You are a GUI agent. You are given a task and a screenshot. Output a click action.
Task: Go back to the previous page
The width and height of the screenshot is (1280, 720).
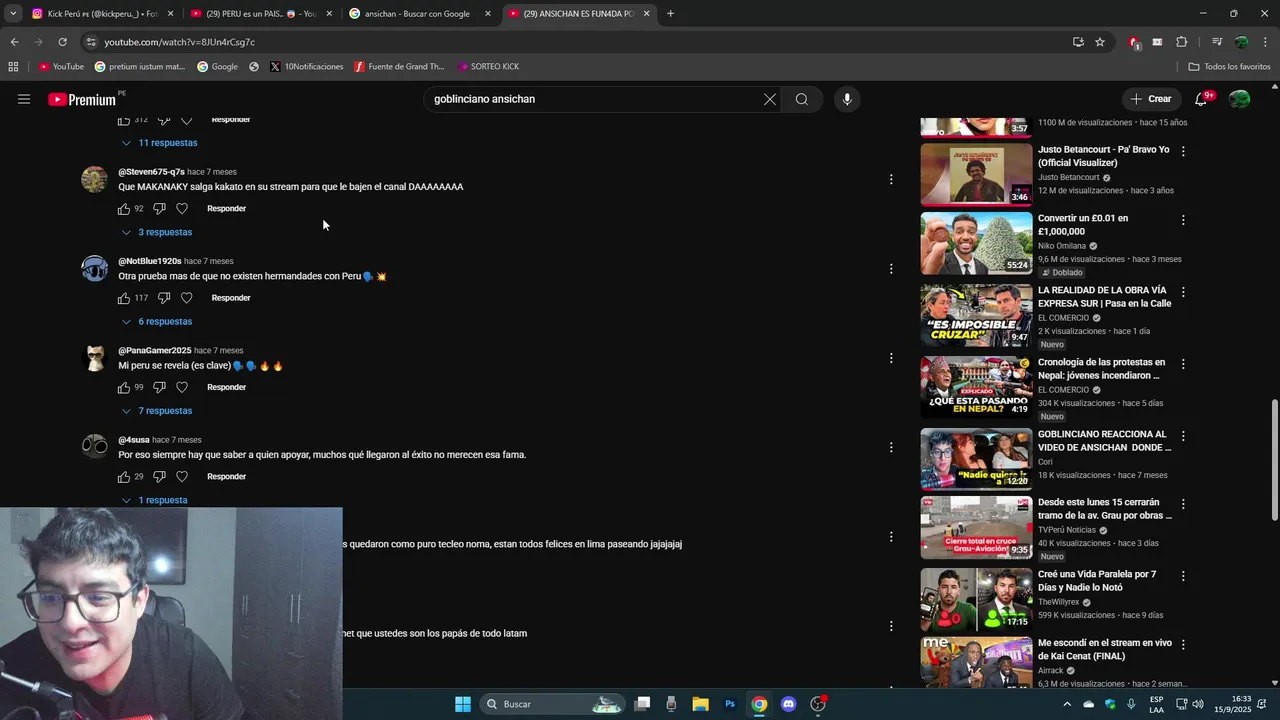[14, 42]
